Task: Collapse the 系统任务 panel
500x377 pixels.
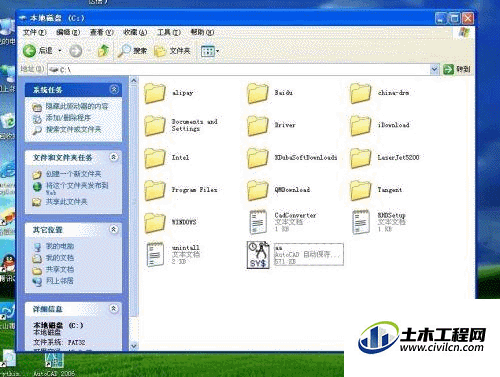Action: [114, 89]
